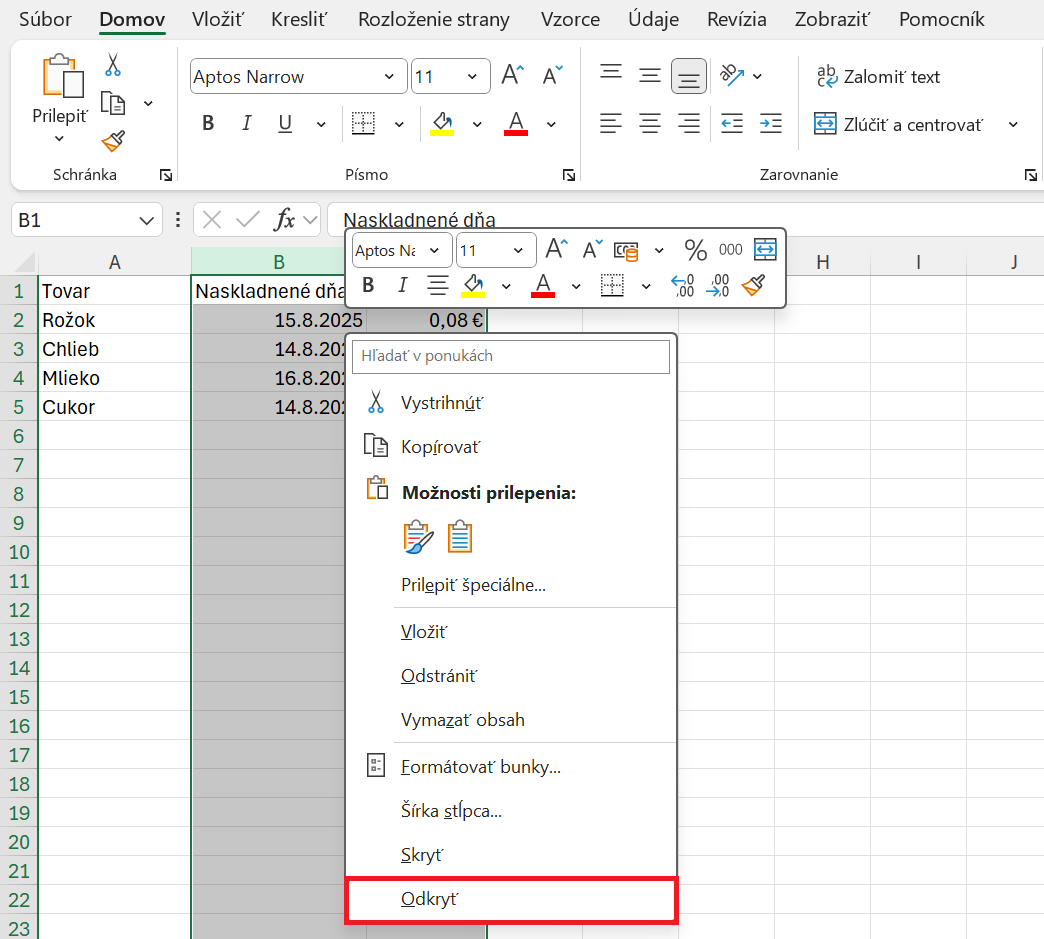Open Formátovať bunky... dialog
This screenshot has width=1044, height=939.
[511, 767]
